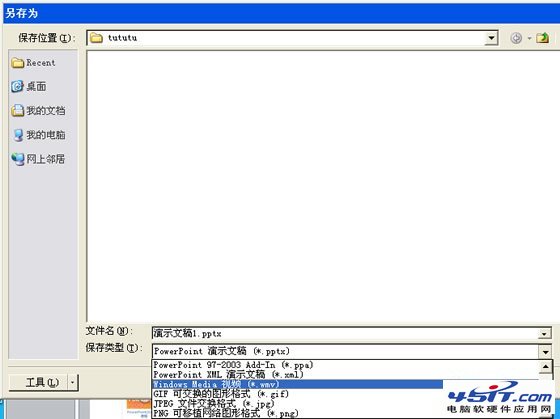The width and height of the screenshot is (560, 419).
Task: Click the back navigation arrow icon
Action: pos(516,38)
